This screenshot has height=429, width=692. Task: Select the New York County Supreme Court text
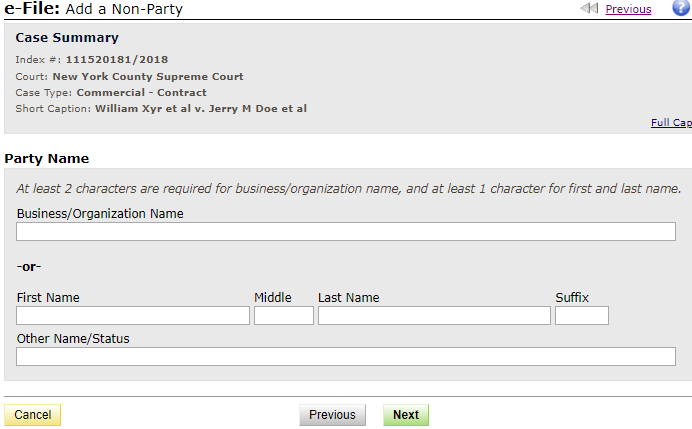[148, 76]
